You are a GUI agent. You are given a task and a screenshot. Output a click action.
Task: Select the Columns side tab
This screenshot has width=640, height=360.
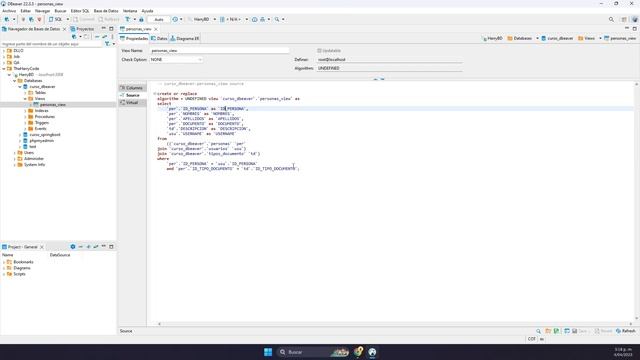point(132,88)
